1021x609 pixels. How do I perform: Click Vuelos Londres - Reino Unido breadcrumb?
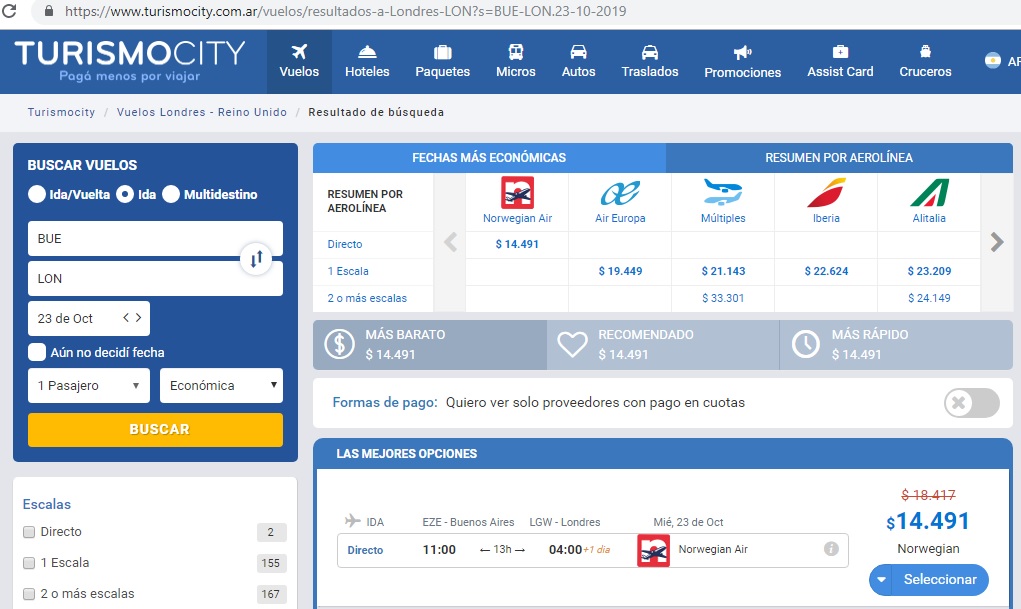pos(202,112)
